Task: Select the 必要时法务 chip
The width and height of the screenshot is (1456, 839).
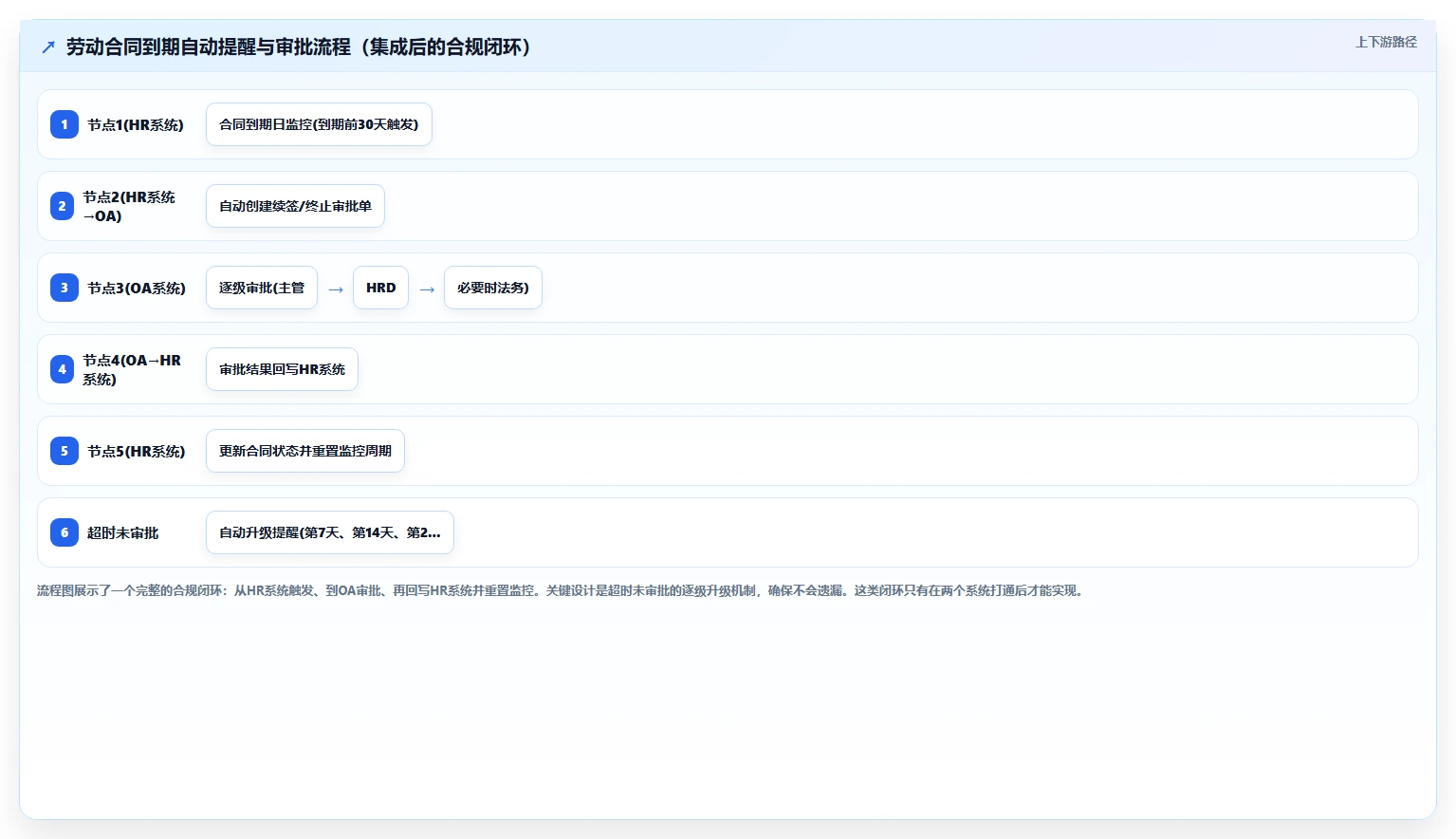Action: point(493,288)
